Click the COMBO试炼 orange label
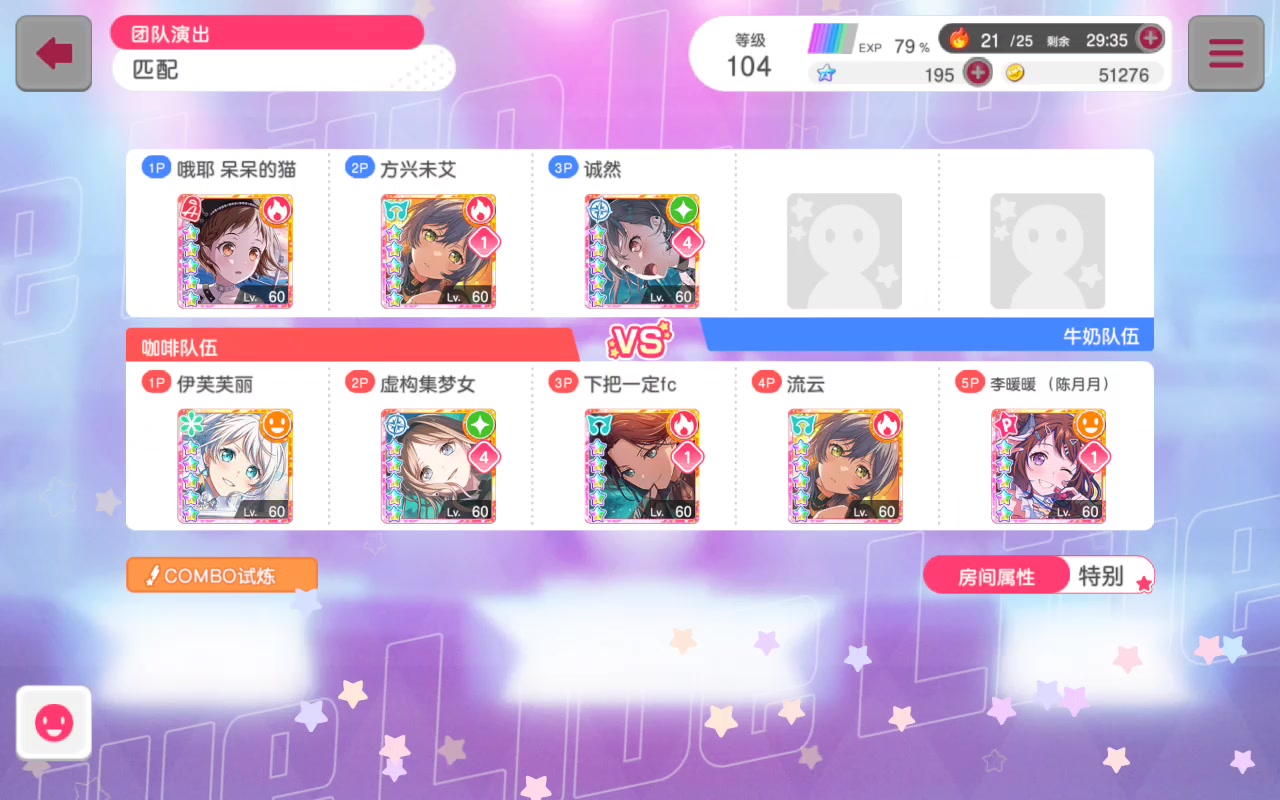The image size is (1280, 800). (x=222, y=575)
